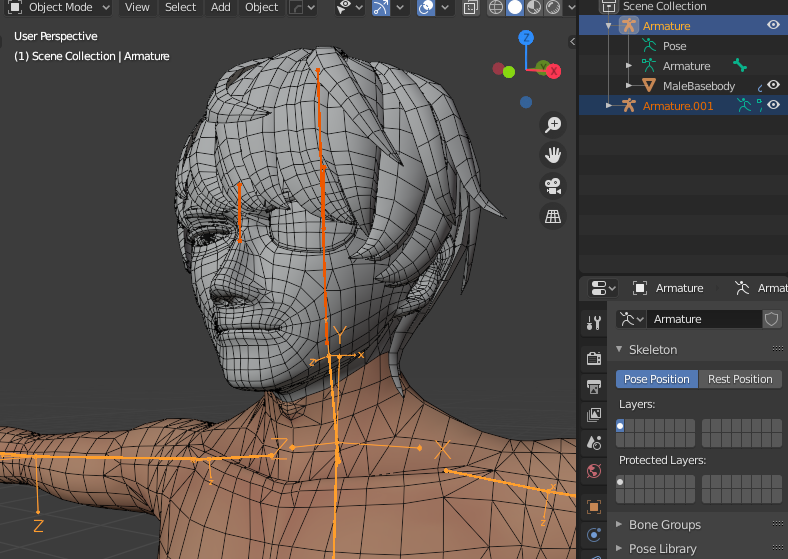Click the Pose Position button

tap(656, 379)
